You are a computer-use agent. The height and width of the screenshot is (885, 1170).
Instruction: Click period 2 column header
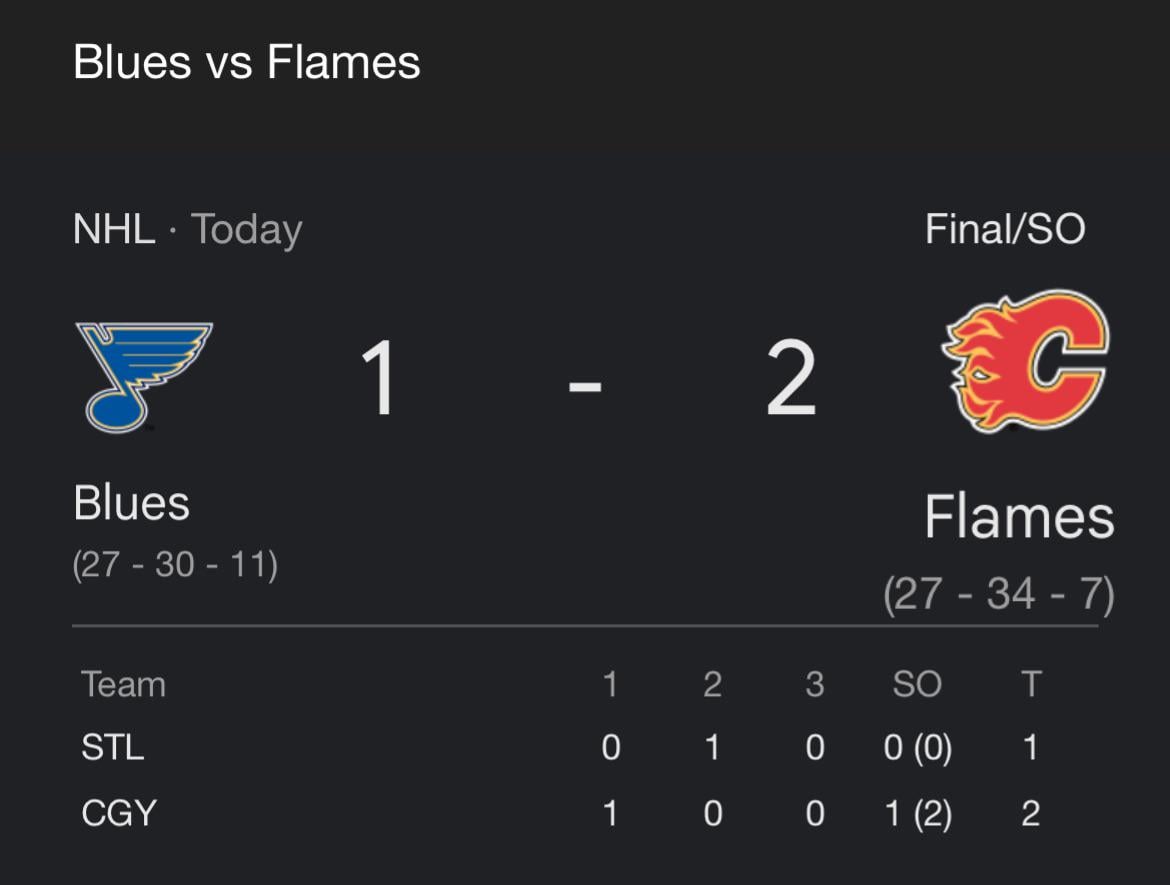pos(712,684)
